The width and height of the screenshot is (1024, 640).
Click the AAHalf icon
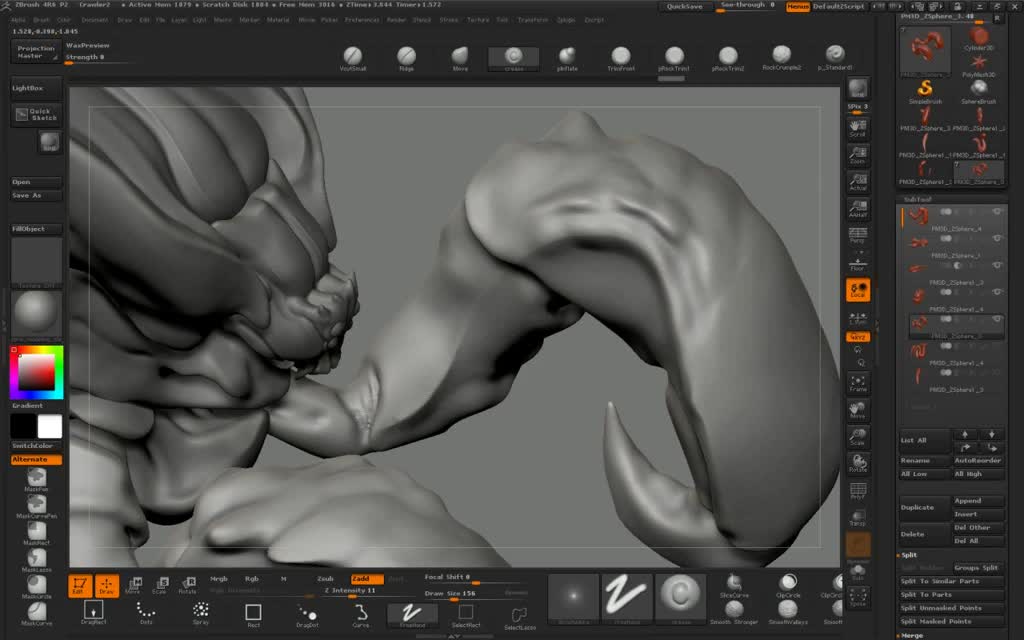point(857,208)
